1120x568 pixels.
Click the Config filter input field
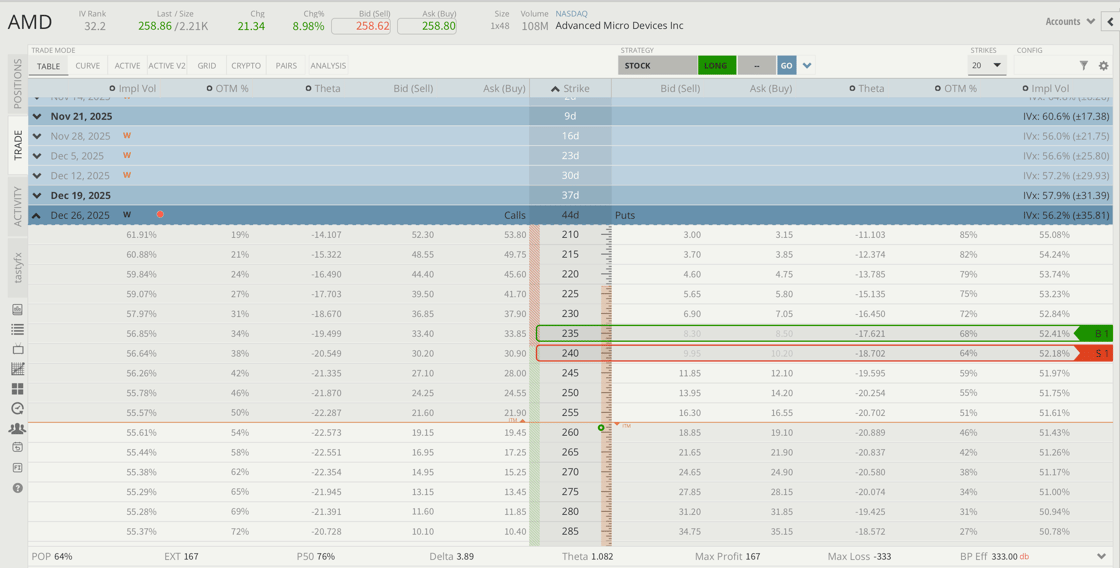1044,66
